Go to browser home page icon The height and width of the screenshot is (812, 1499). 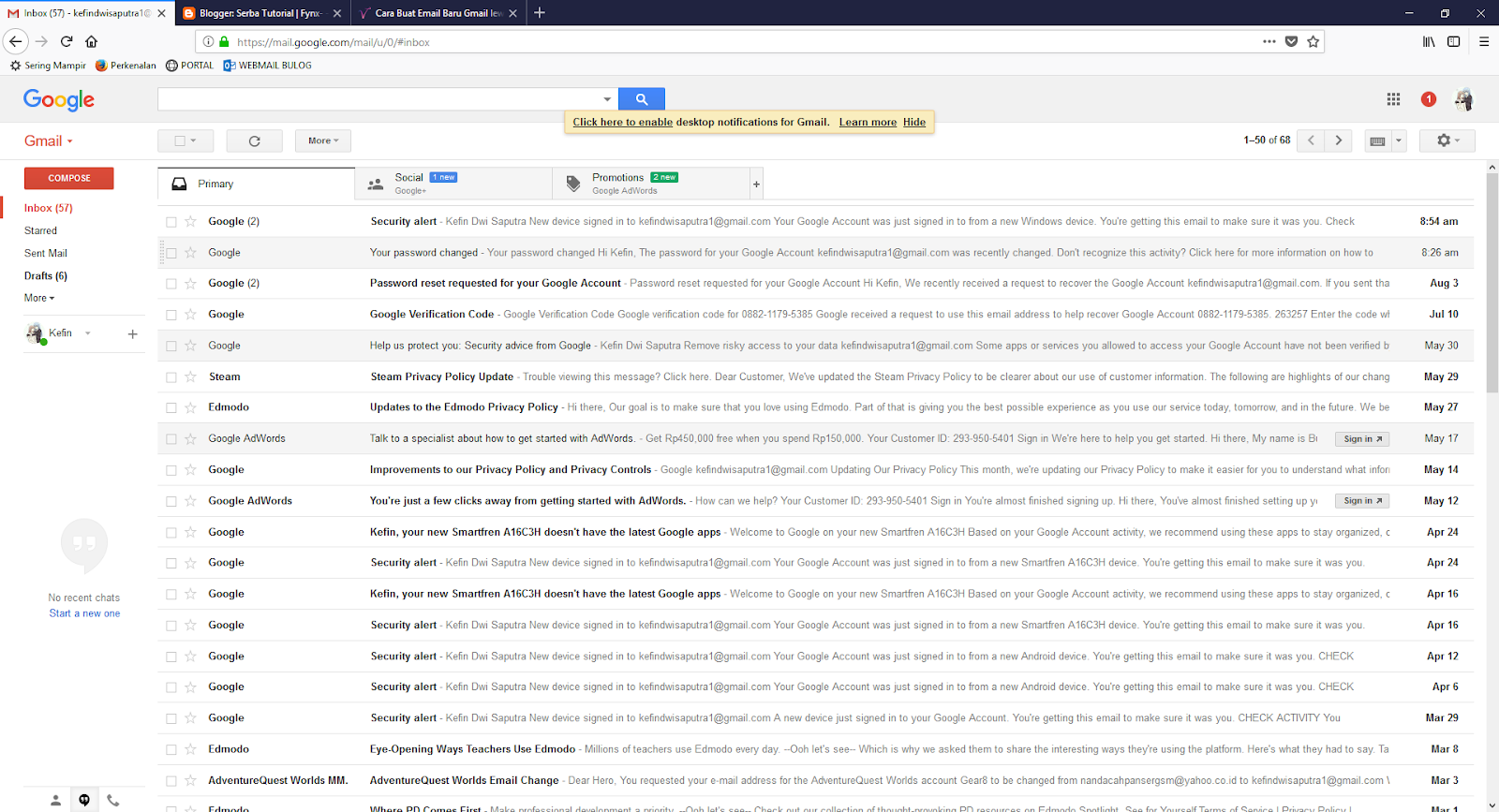tap(91, 41)
